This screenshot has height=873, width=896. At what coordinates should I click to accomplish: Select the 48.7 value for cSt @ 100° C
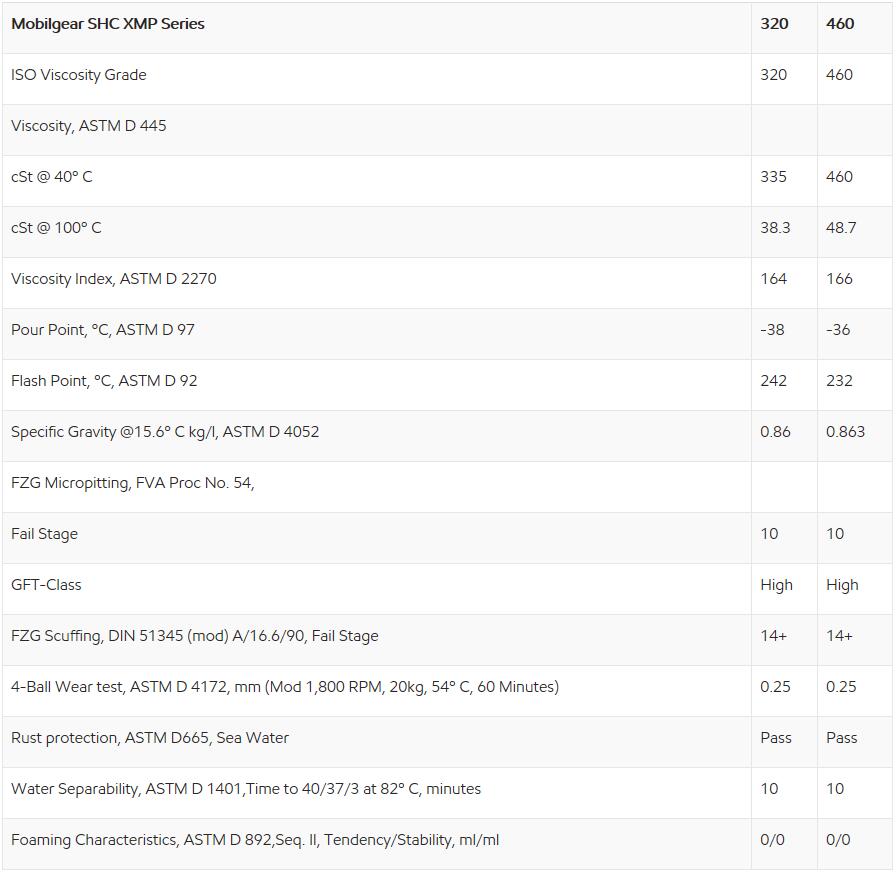coord(841,227)
